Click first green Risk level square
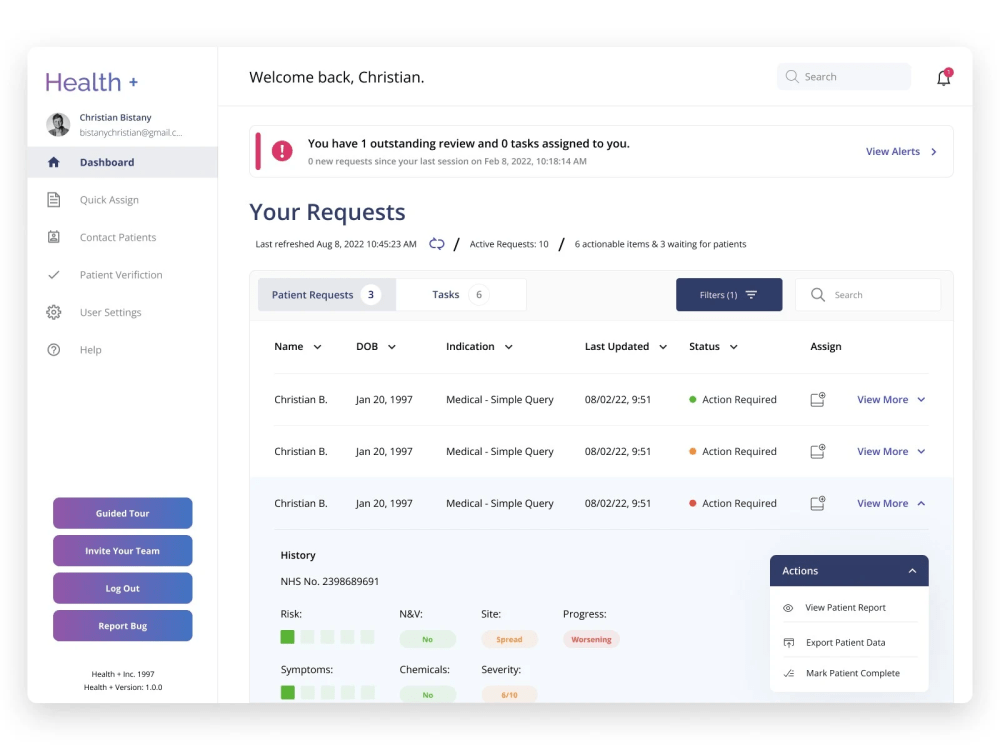This screenshot has width=1000, height=750. (288, 636)
